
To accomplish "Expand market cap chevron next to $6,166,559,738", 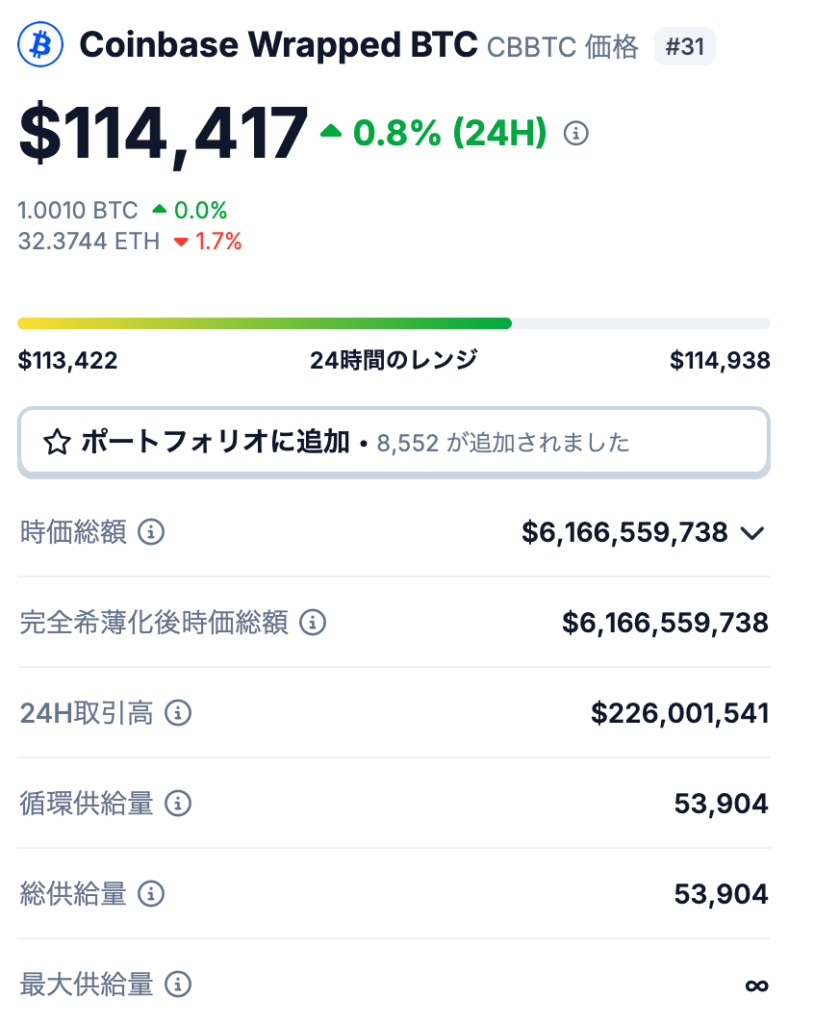I will pyautogui.click(x=753, y=534).
